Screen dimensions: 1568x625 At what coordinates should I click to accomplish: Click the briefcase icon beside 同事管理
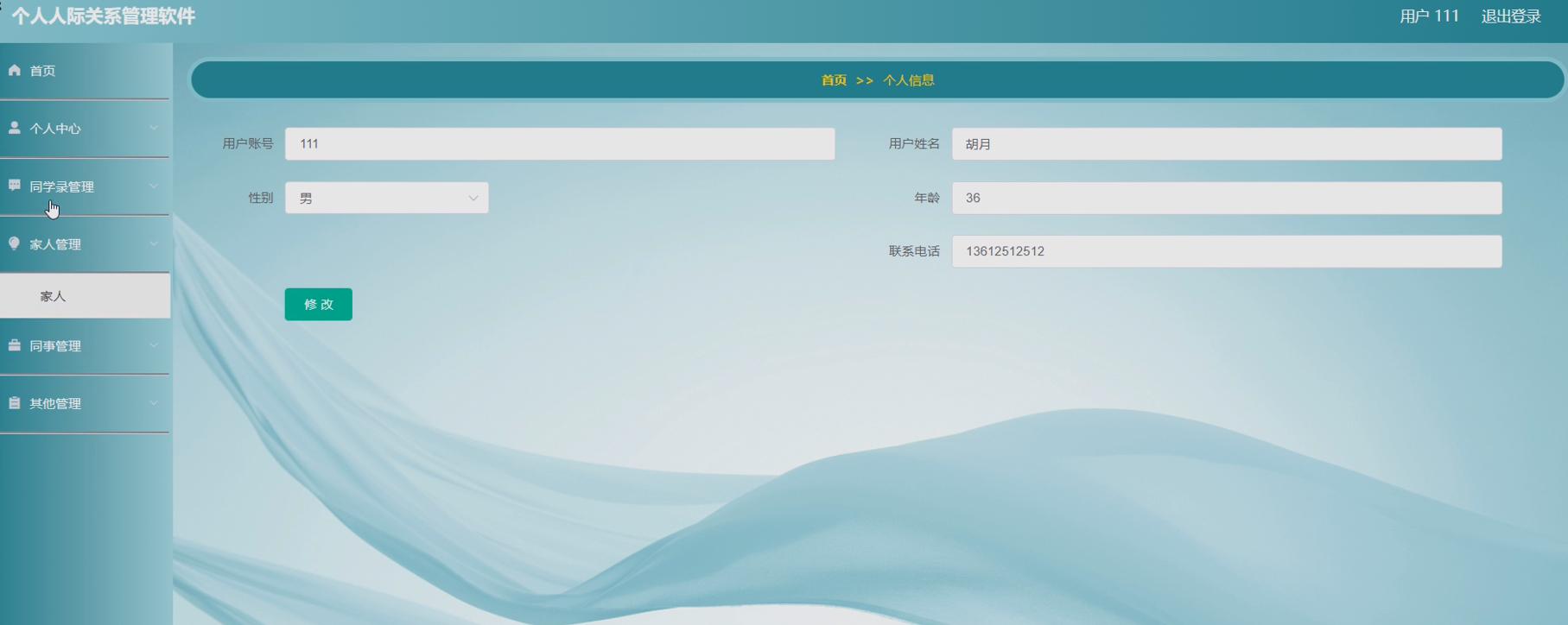(14, 345)
